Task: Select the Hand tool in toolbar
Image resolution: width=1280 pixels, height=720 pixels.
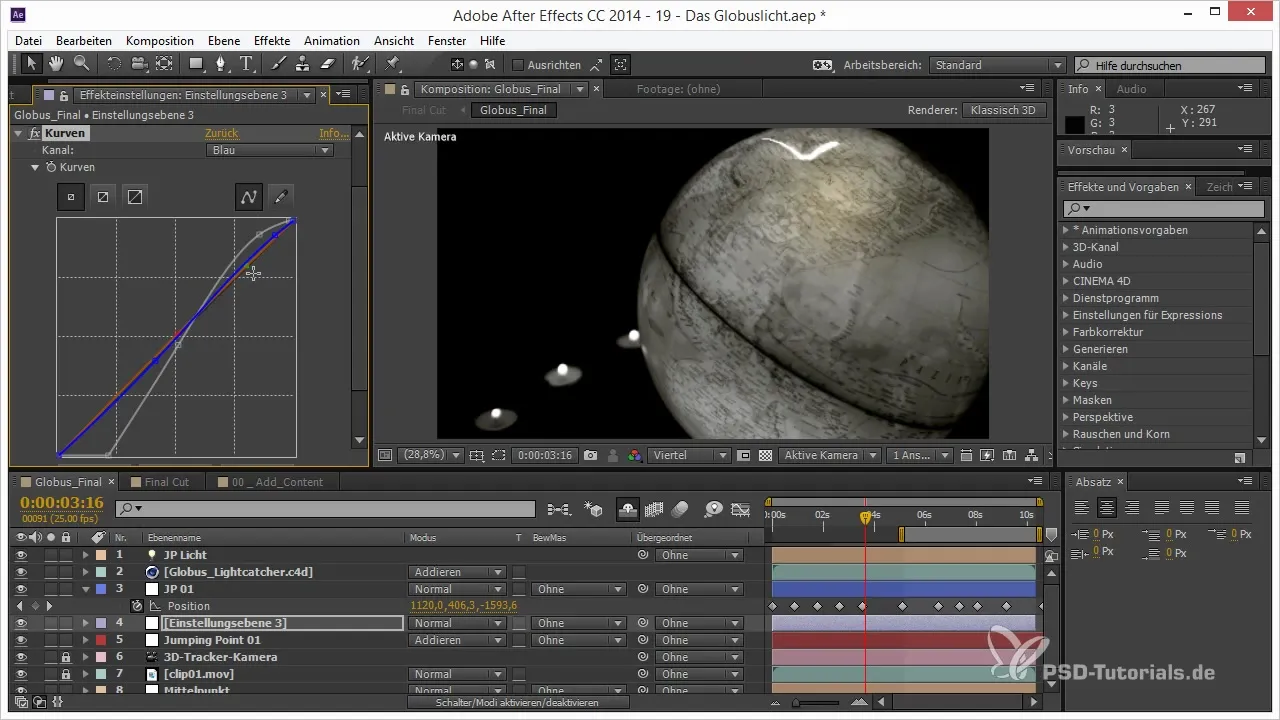Action: 57,64
